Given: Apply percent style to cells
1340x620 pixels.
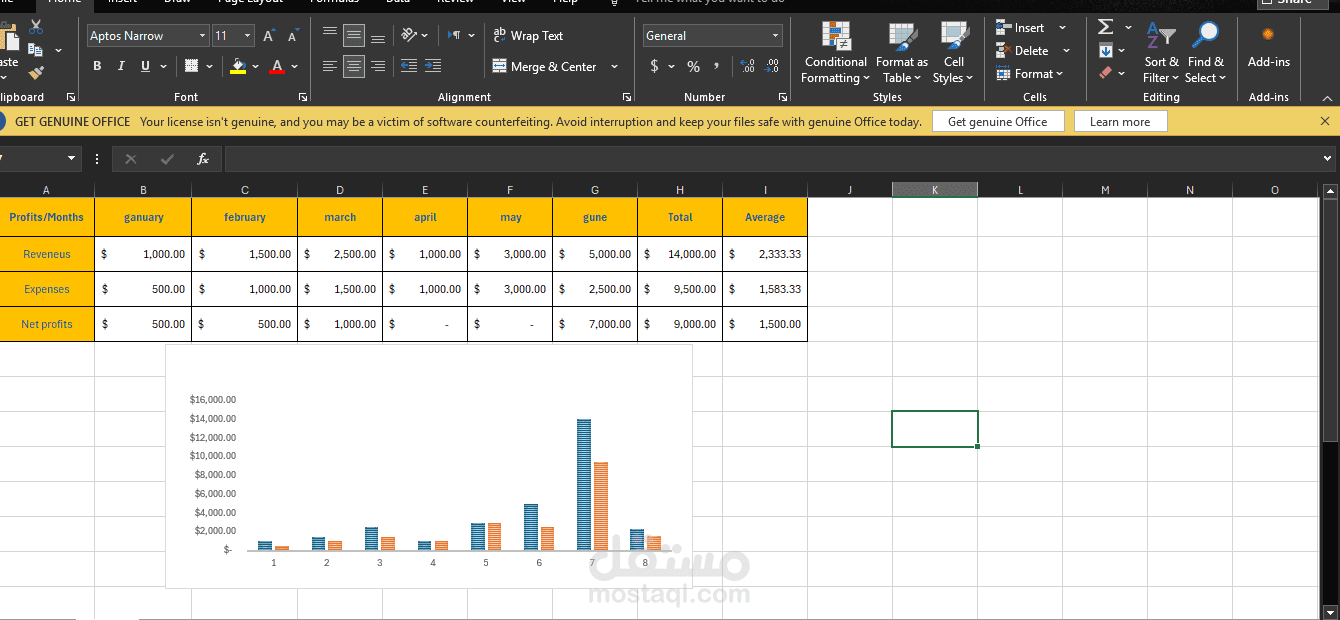Looking at the screenshot, I should click(x=693, y=66).
